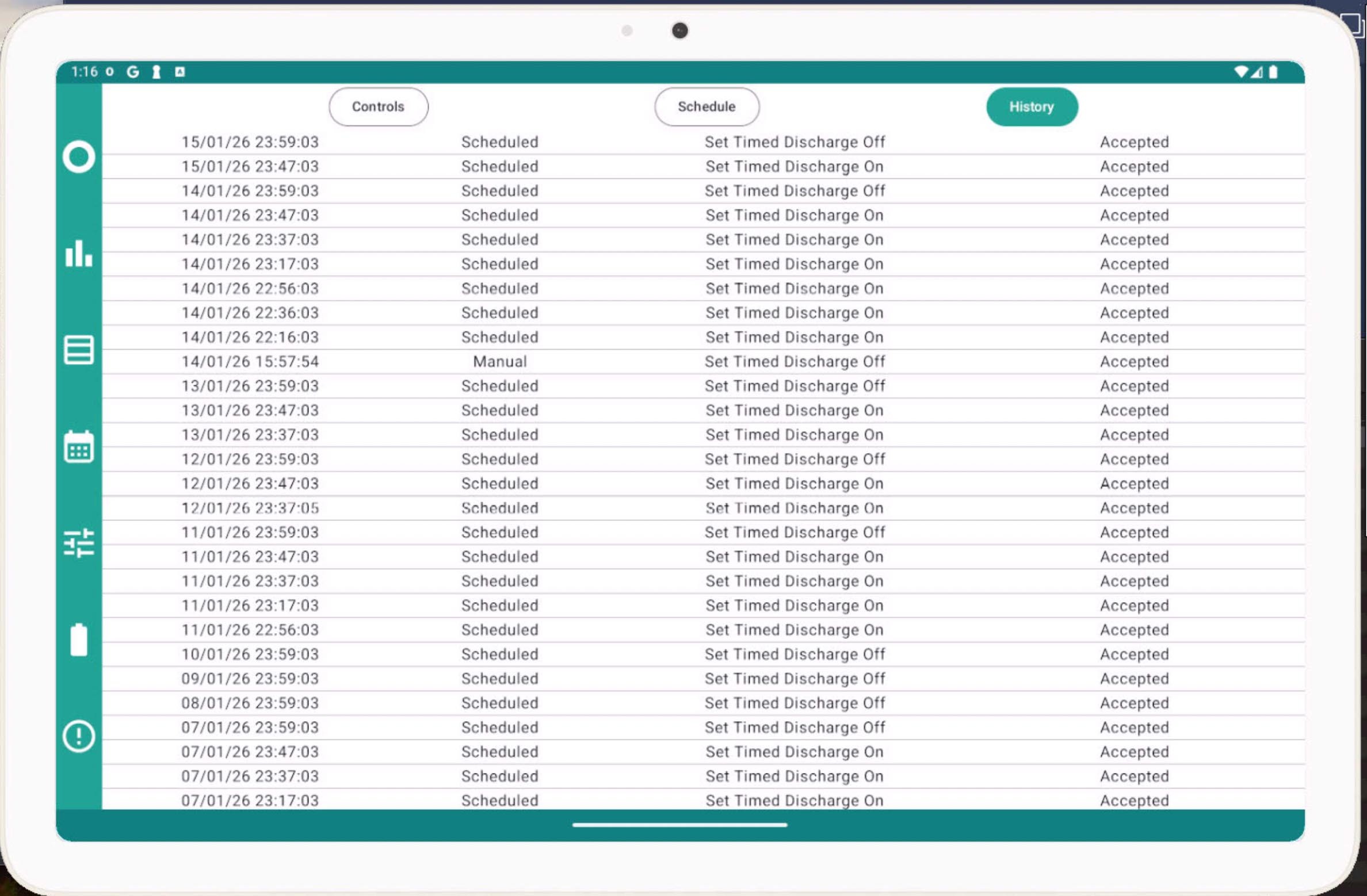Click Set Timed Discharge Off for 14/01/26 15:57:54
This screenshot has width=1367, height=896.
point(795,362)
